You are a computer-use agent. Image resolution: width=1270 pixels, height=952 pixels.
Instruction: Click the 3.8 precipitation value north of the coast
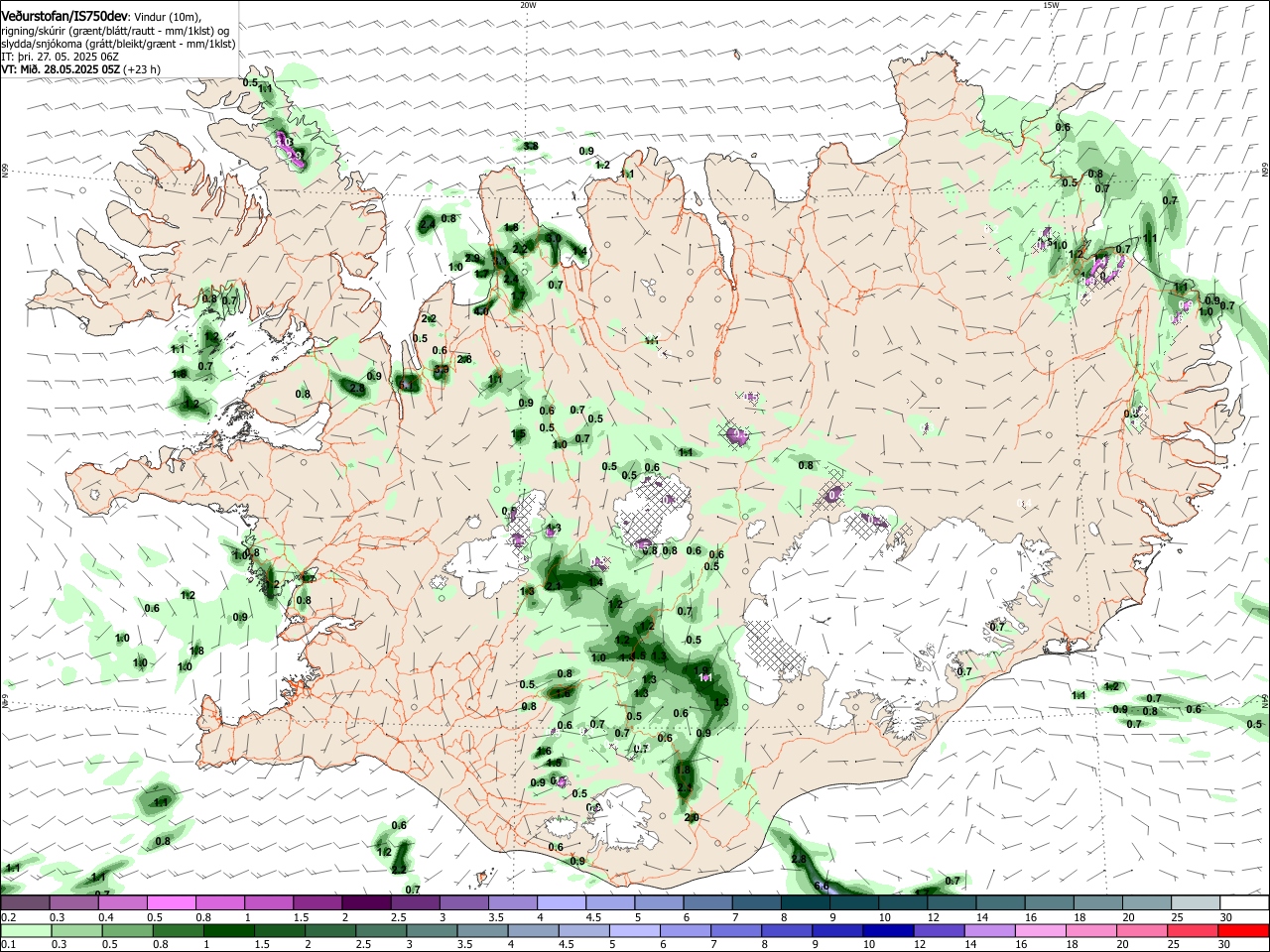pyautogui.click(x=531, y=146)
